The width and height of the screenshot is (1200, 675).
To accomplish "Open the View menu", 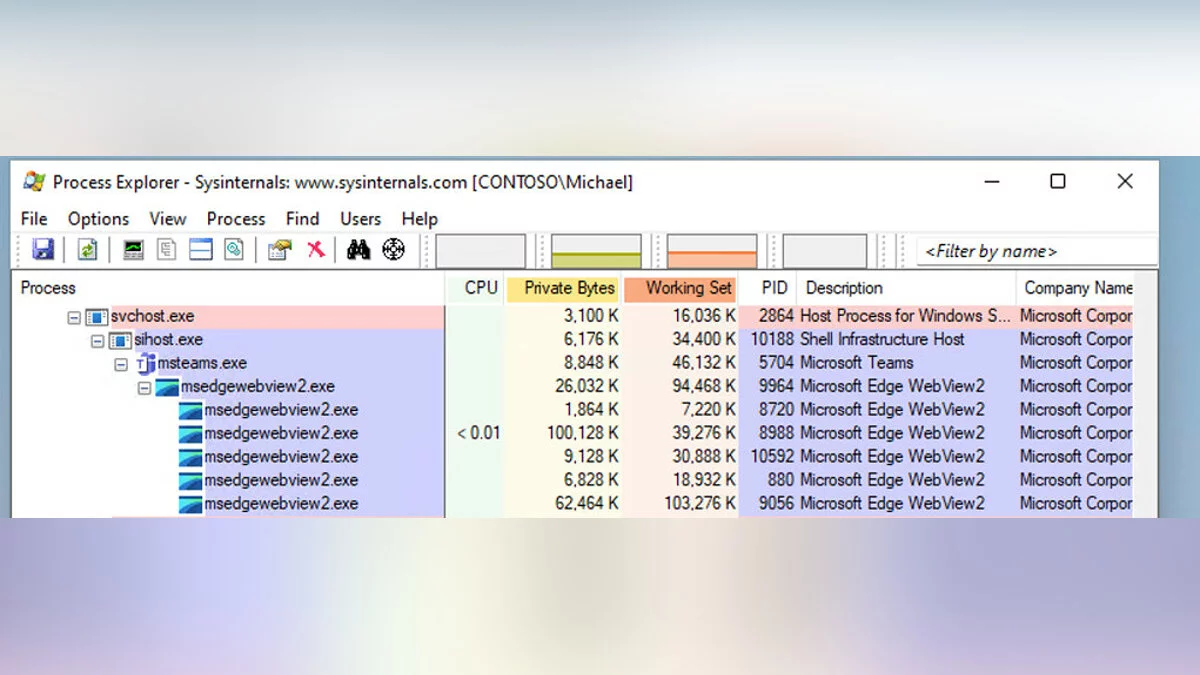I will [x=168, y=218].
